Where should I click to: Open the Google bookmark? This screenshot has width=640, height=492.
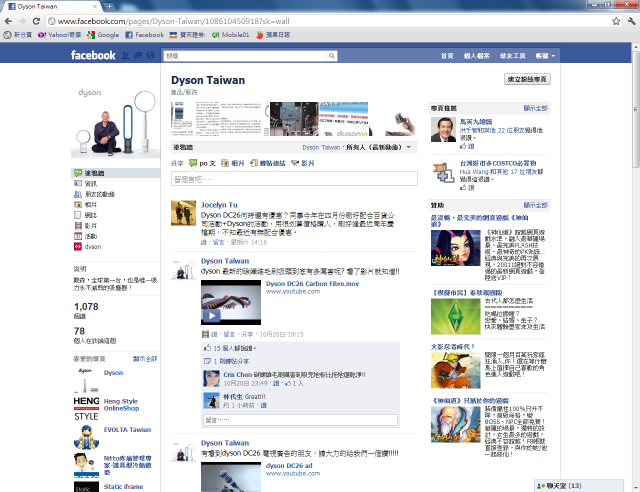[x=103, y=35]
